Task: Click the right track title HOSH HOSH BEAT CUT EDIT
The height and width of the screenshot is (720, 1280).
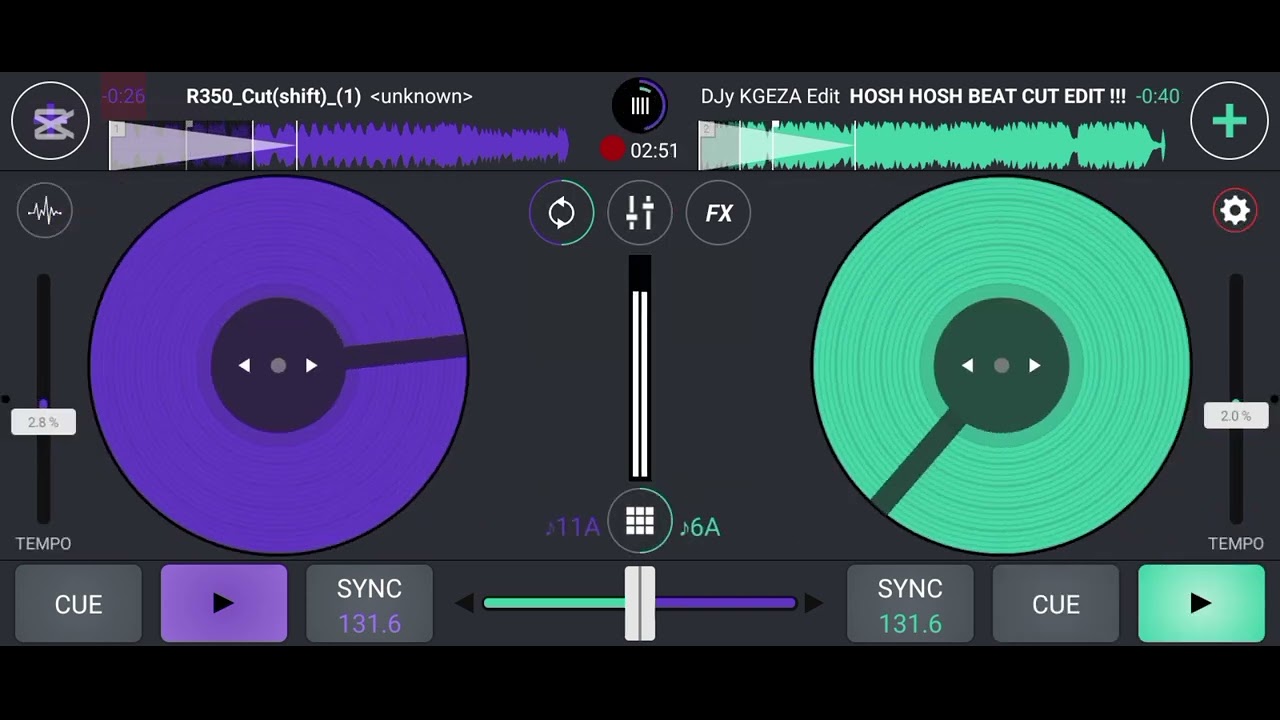Action: pyautogui.click(x=988, y=96)
